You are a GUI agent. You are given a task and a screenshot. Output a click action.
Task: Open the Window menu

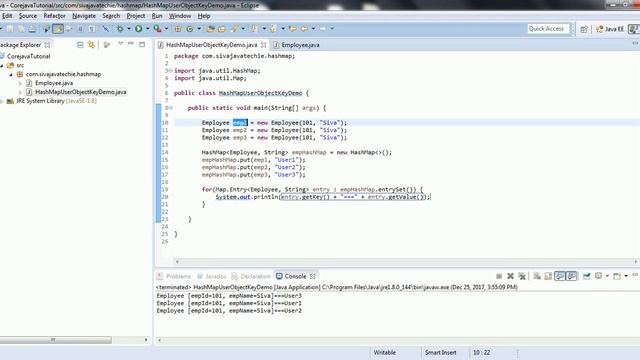point(180,16)
